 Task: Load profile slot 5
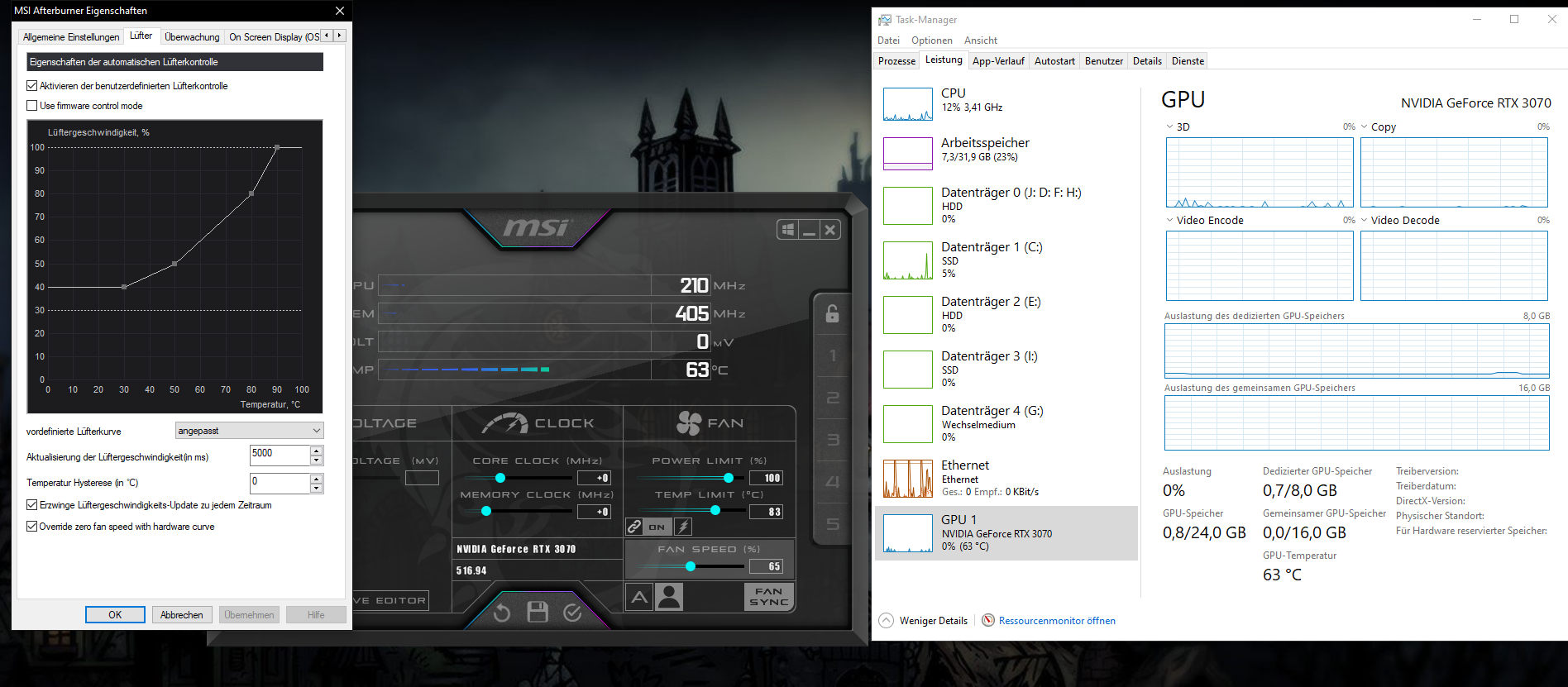(x=832, y=524)
